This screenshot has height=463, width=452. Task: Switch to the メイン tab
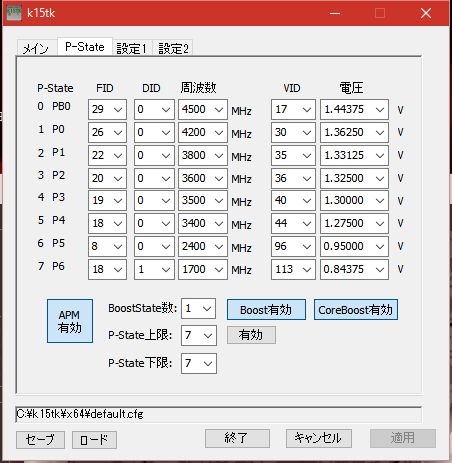[x=36, y=48]
